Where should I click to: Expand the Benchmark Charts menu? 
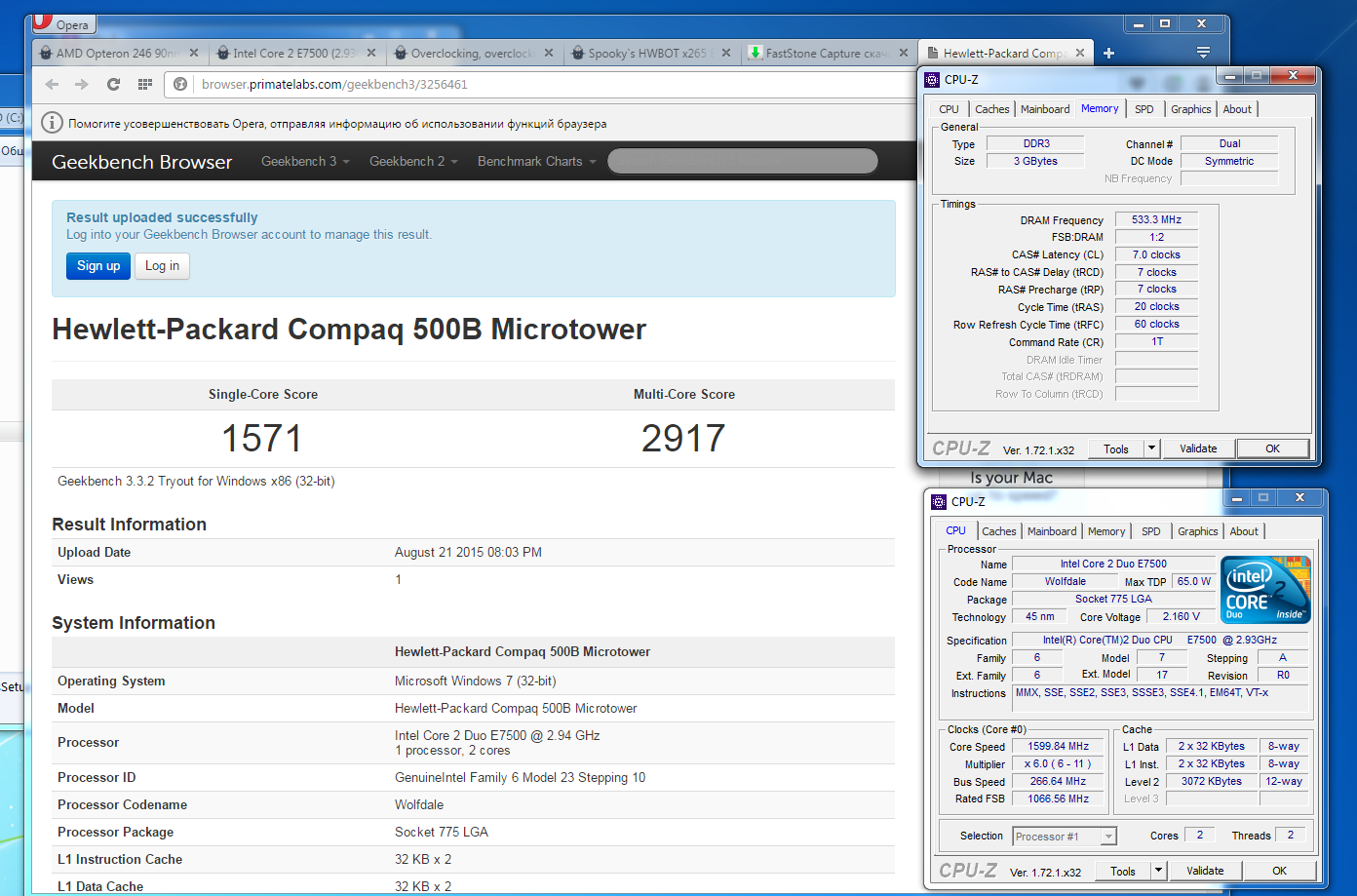[536, 162]
